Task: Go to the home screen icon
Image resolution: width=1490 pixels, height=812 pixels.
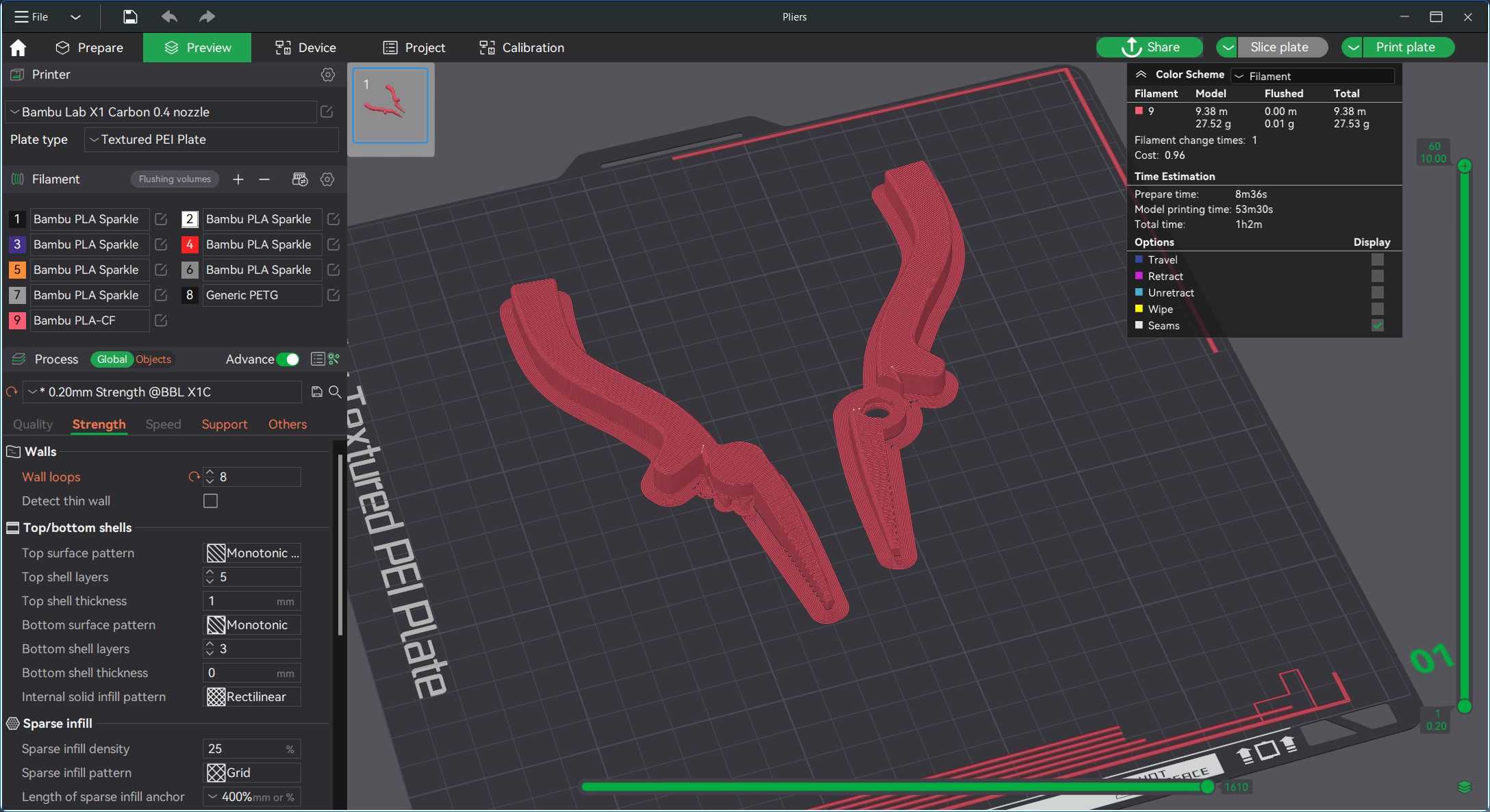Action: pyautogui.click(x=18, y=47)
